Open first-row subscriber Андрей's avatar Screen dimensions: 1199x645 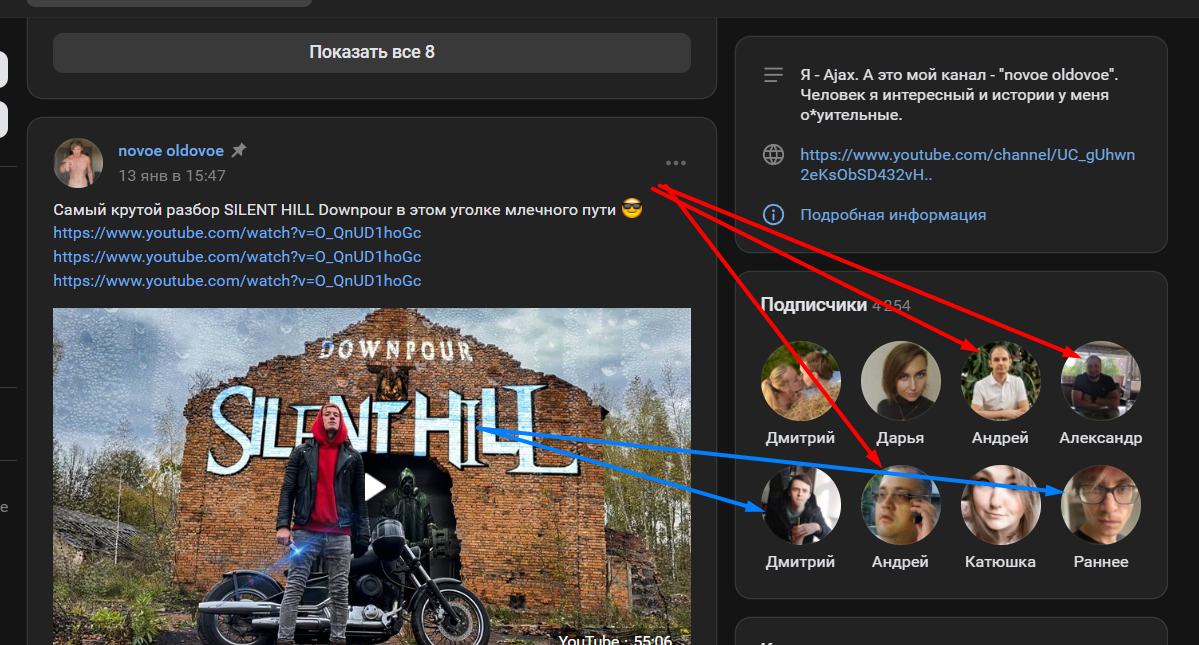1000,381
